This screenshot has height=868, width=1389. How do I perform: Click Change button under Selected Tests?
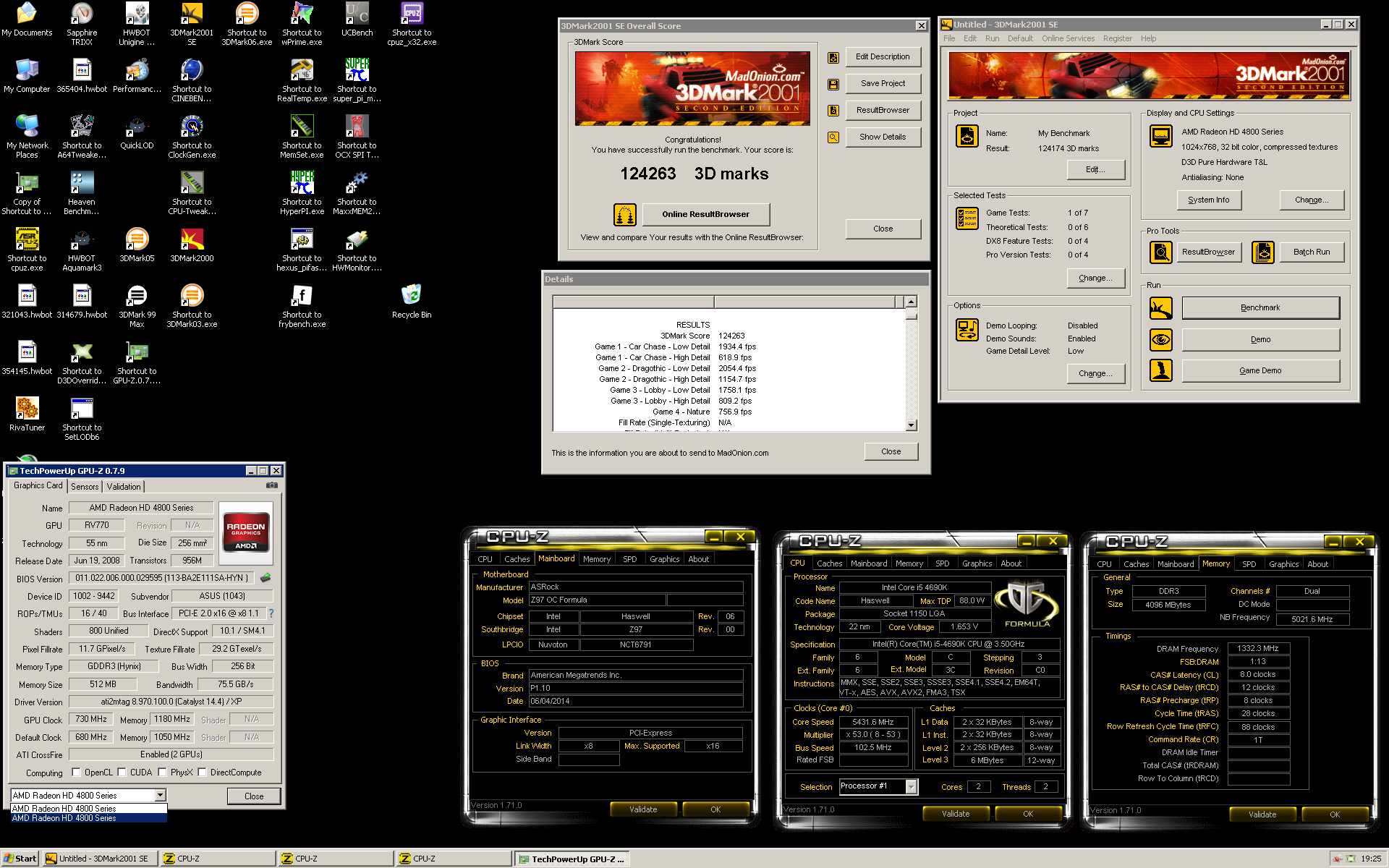pos(1095,278)
